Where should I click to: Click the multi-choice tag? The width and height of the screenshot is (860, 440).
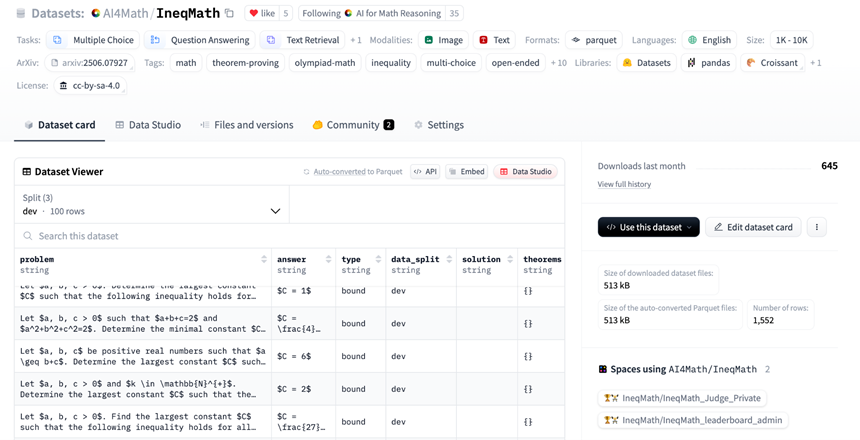tap(451, 63)
